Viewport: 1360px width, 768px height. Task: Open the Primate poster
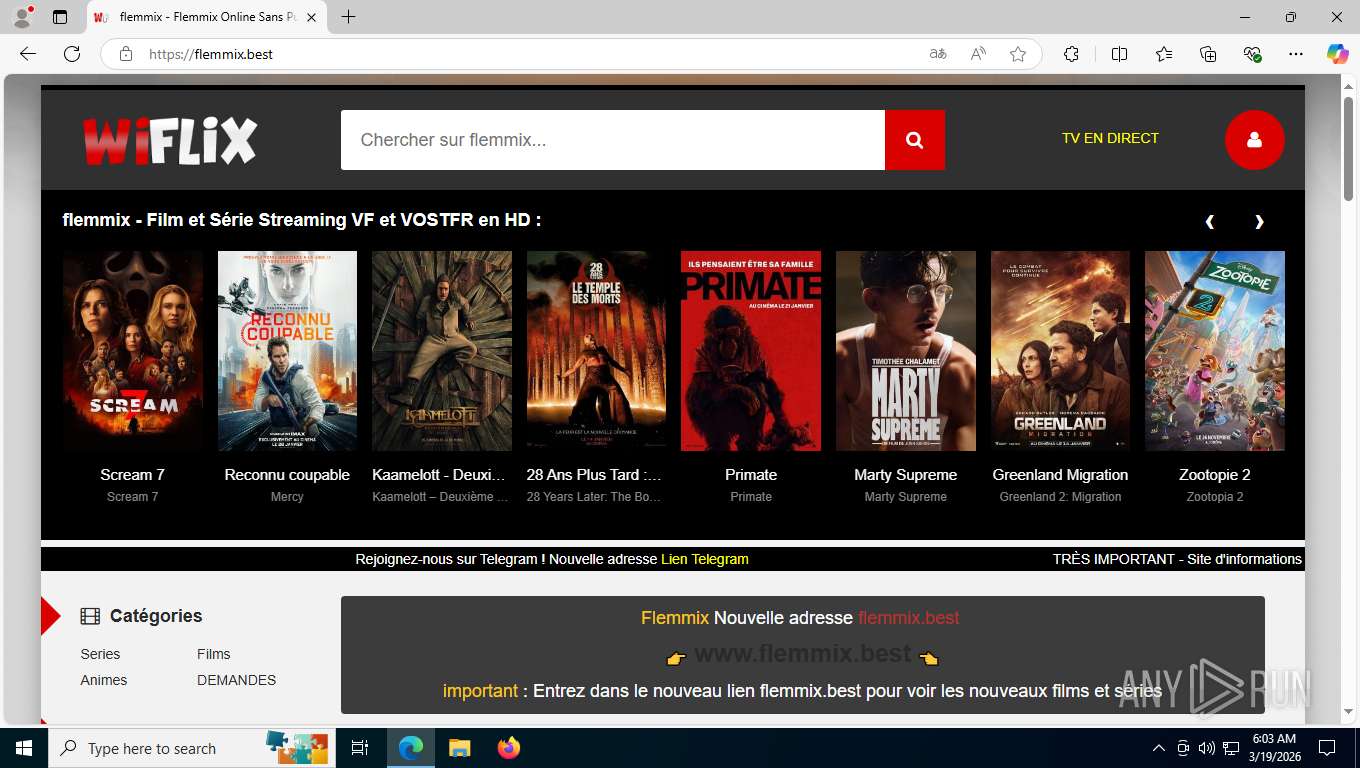point(751,351)
